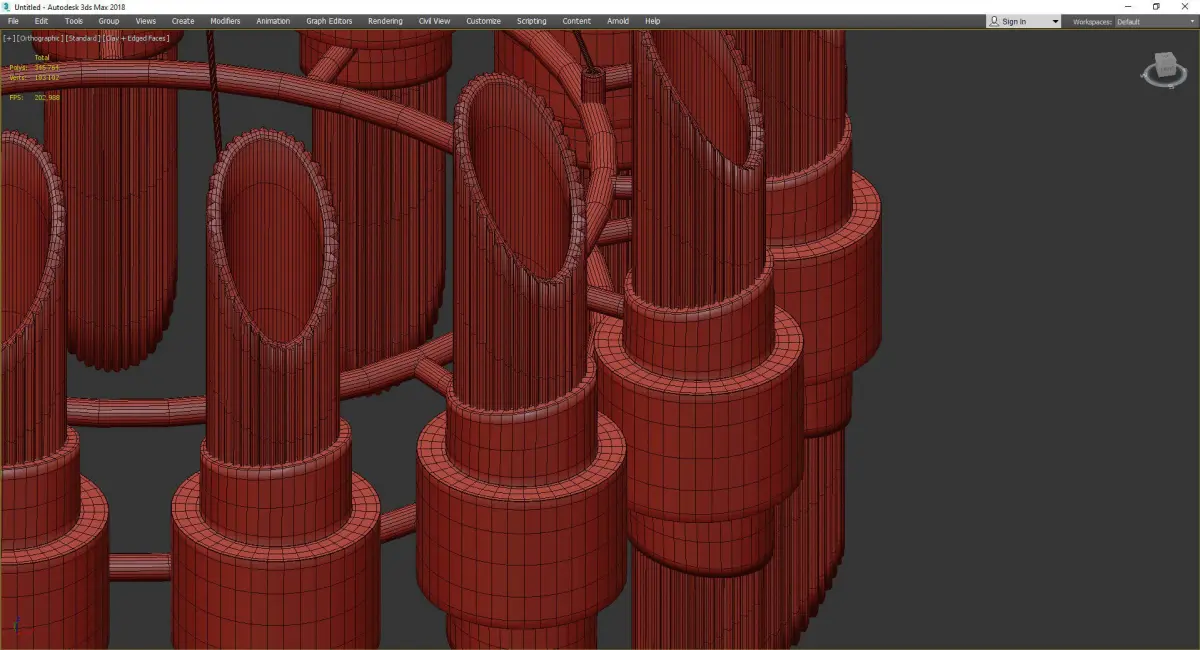Close the 3ds Max window

(x=1184, y=6)
